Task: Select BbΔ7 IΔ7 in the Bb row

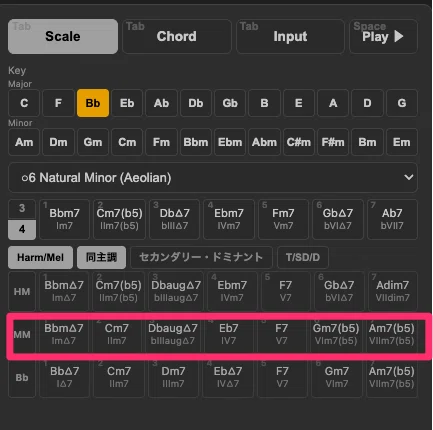Action: (x=64, y=377)
